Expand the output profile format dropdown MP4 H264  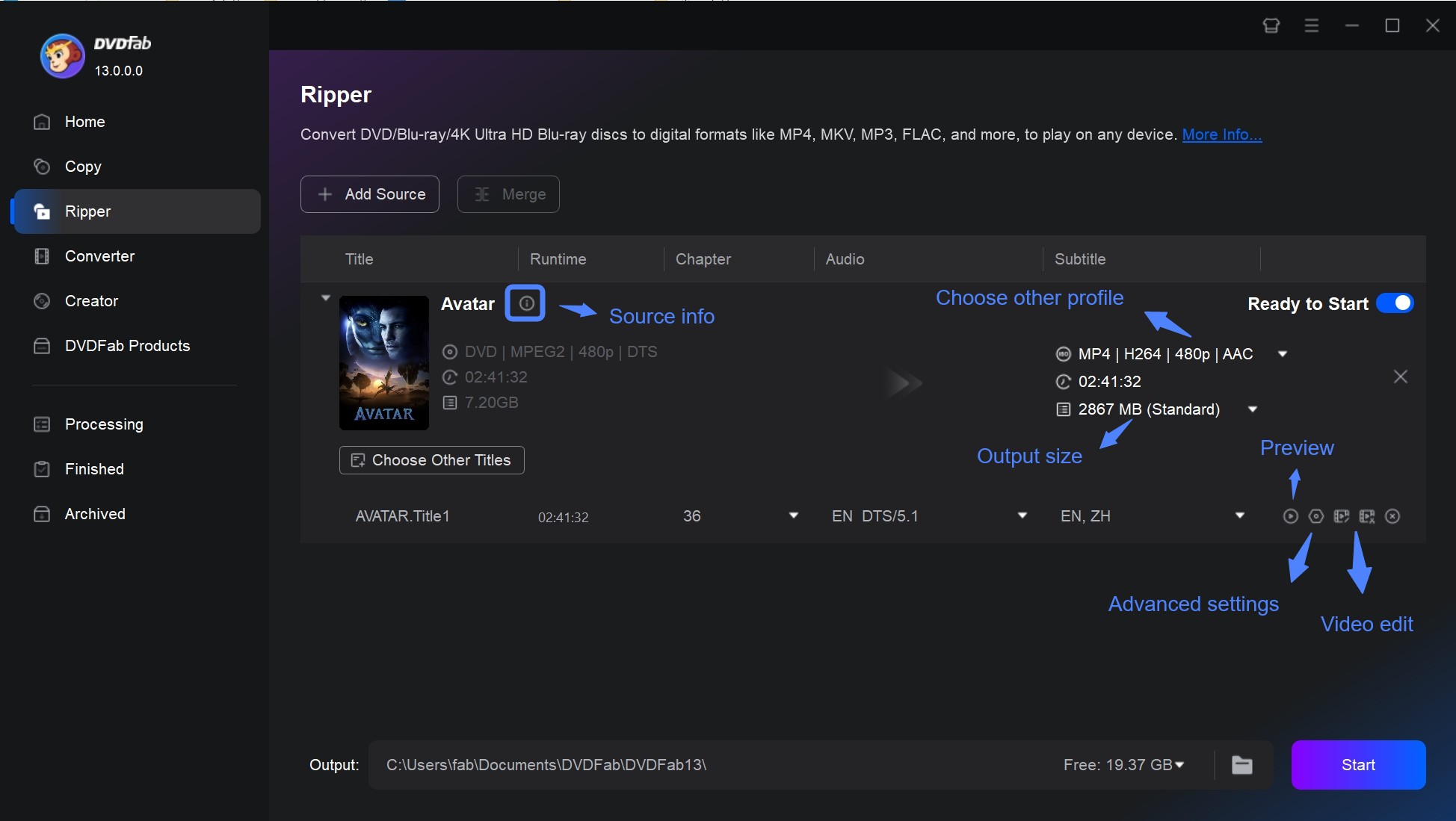pos(1285,353)
